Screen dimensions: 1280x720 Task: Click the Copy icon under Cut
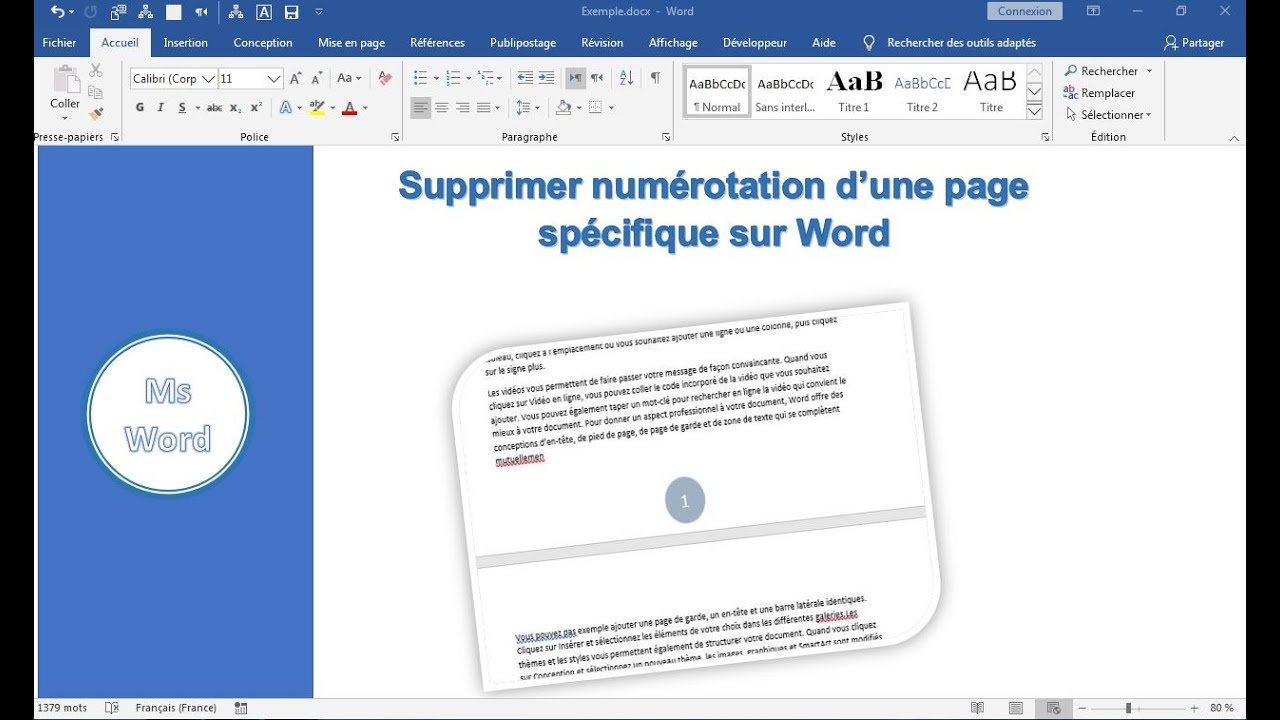pos(96,92)
